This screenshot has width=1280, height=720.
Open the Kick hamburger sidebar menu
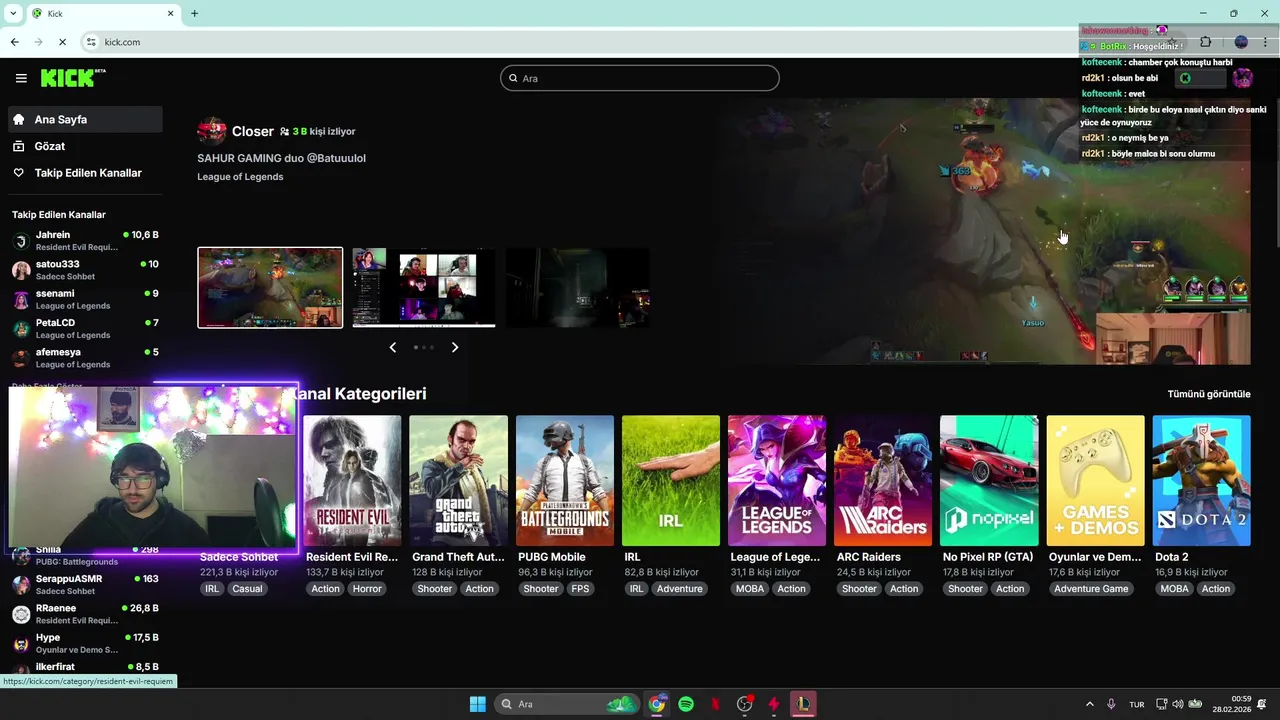[21, 78]
